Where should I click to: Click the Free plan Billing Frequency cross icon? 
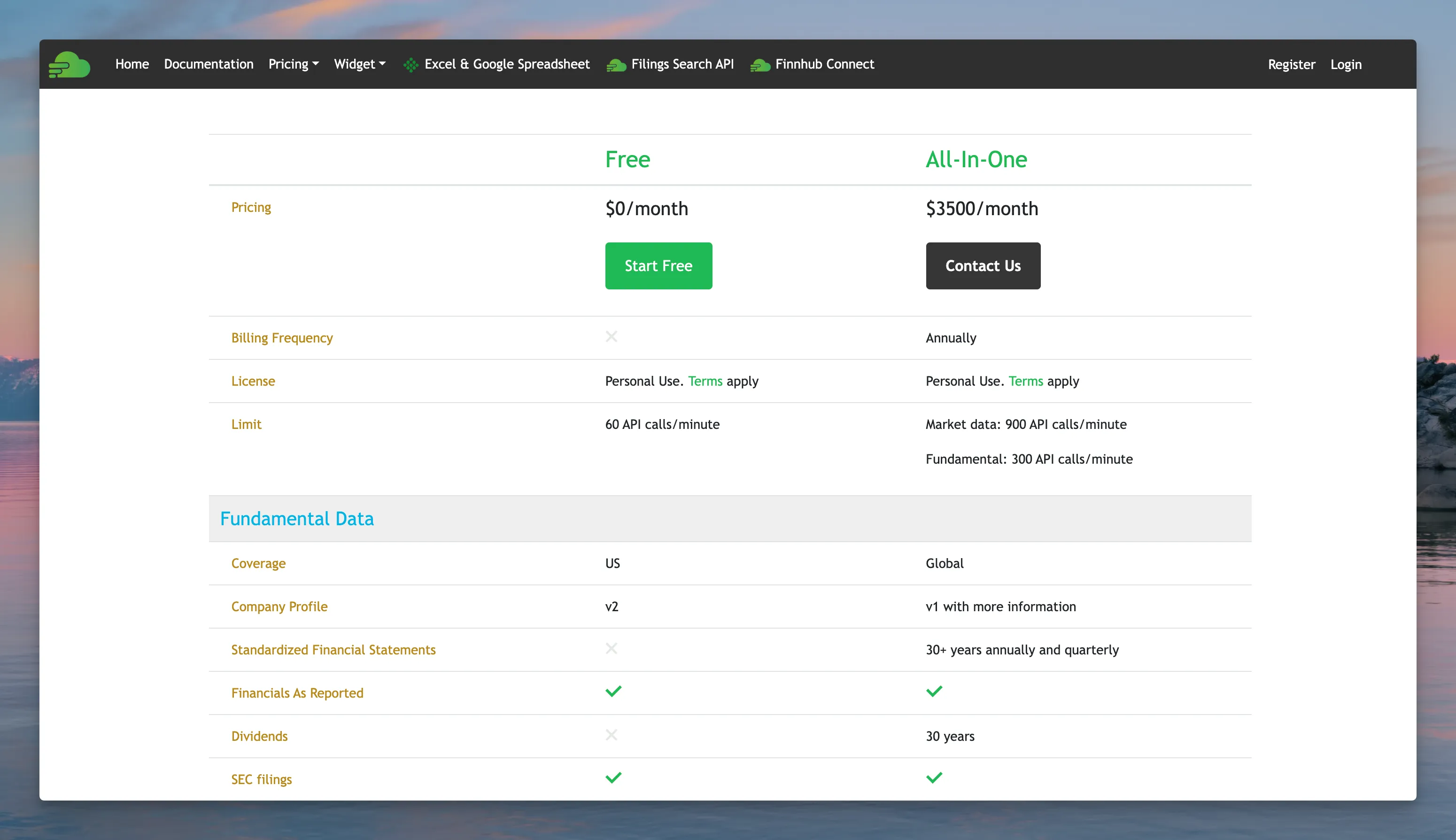[x=611, y=336]
